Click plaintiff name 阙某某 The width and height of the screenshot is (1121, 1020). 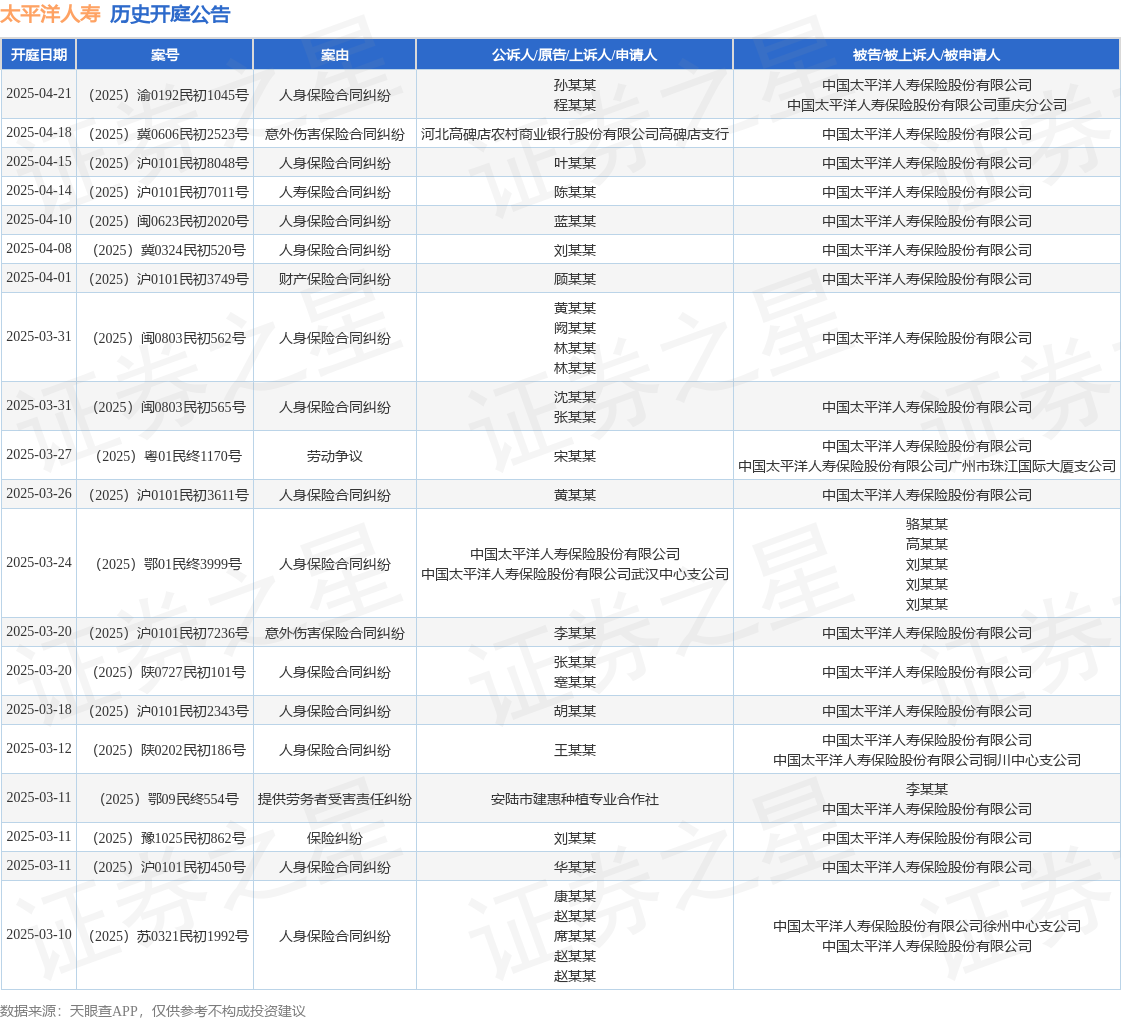[x=575, y=328]
